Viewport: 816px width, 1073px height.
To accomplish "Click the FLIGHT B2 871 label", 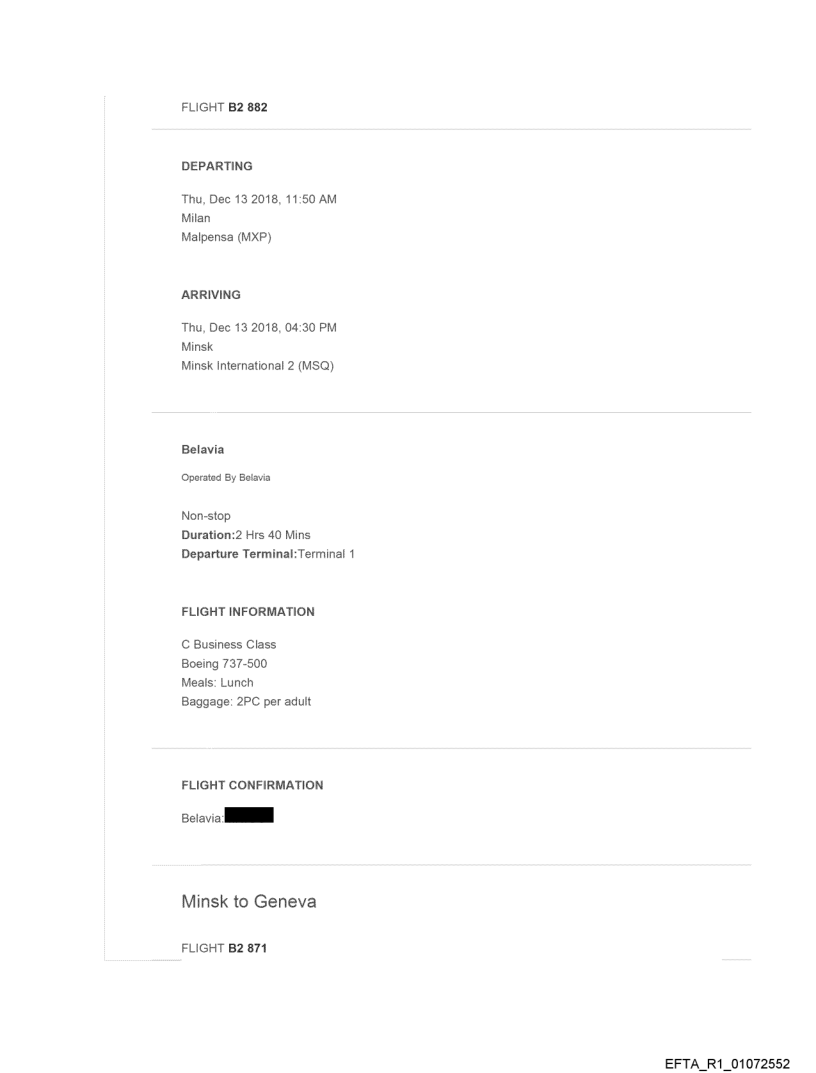I will [x=224, y=949].
